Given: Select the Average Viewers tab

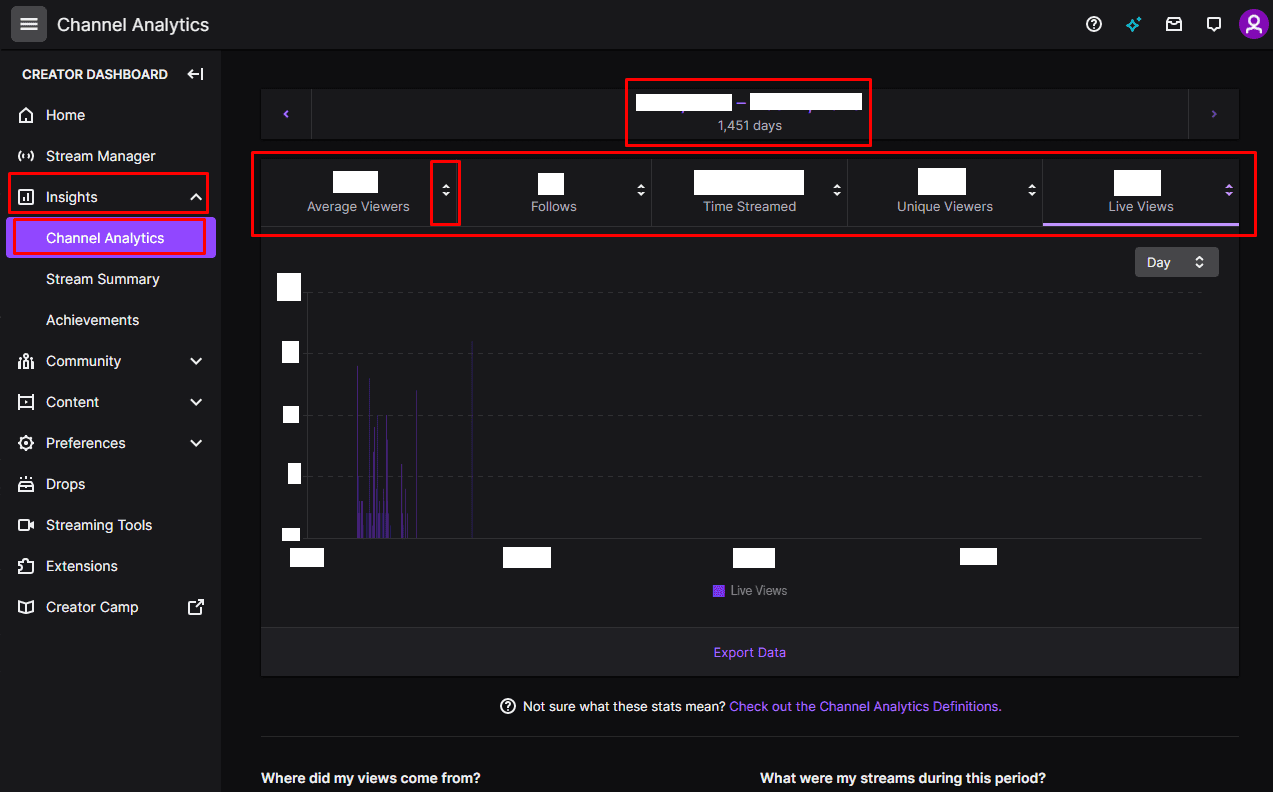Looking at the screenshot, I should pyautogui.click(x=358, y=192).
